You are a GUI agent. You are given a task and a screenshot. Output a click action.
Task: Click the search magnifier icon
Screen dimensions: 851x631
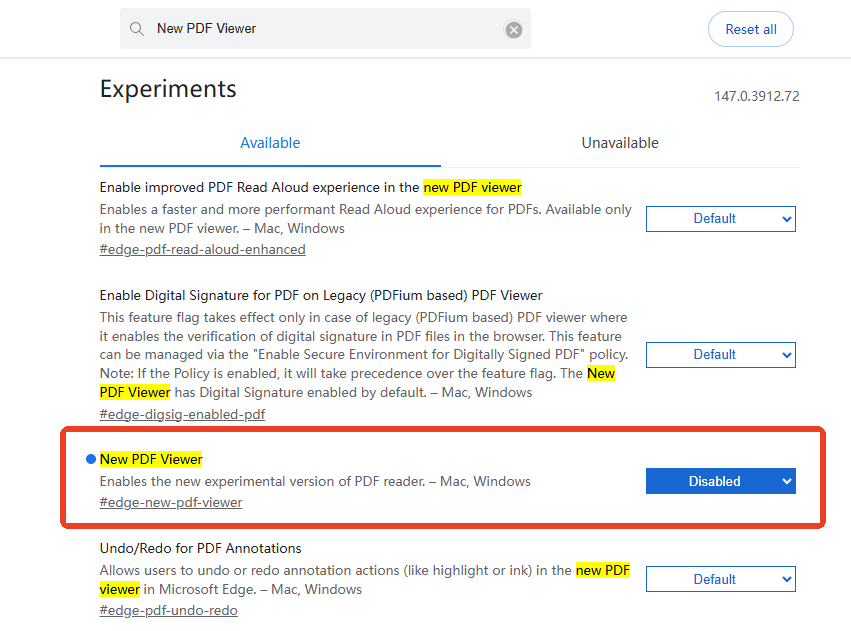pyautogui.click(x=137, y=29)
